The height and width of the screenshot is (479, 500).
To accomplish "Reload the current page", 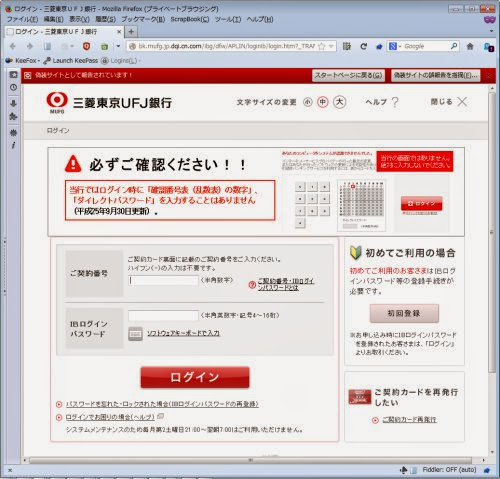I will point(364,46).
